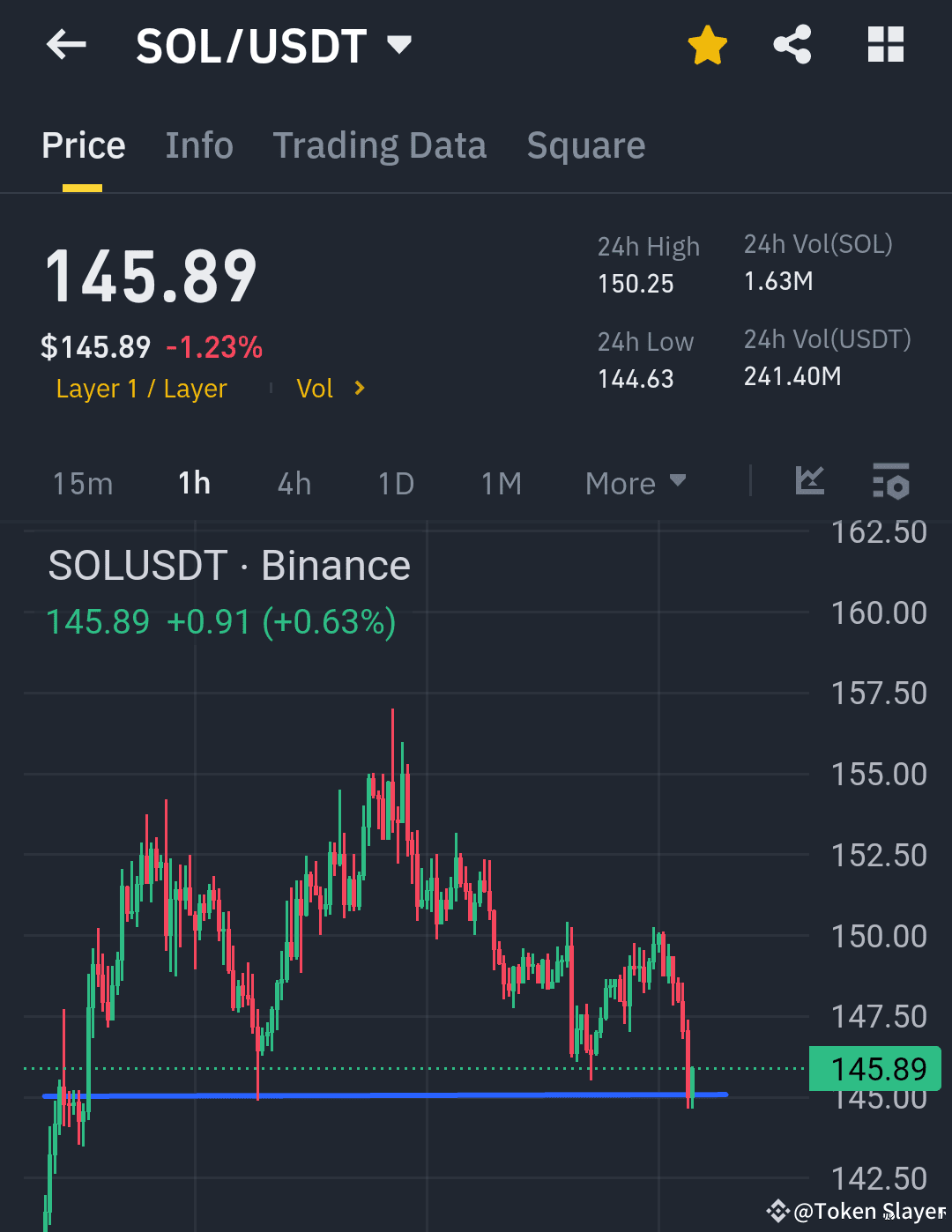Open the chart display settings icon

[x=891, y=482]
